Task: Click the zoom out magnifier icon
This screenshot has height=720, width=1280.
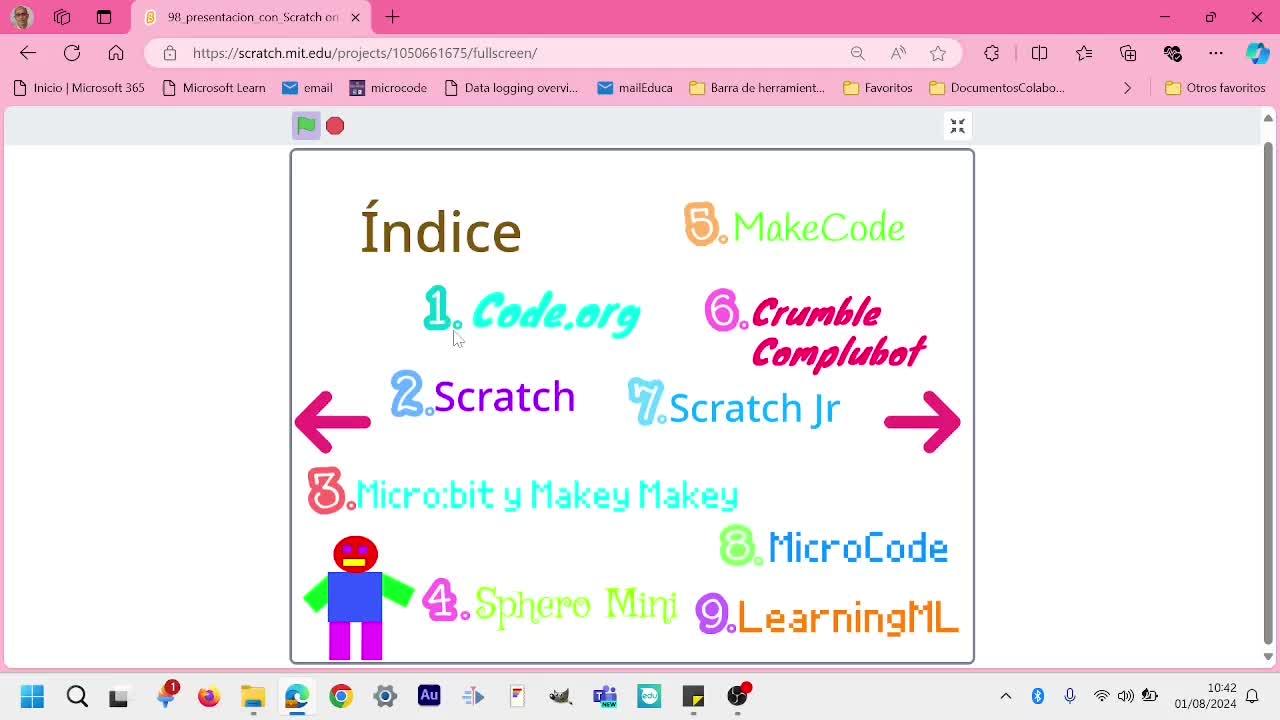Action: tap(858, 53)
